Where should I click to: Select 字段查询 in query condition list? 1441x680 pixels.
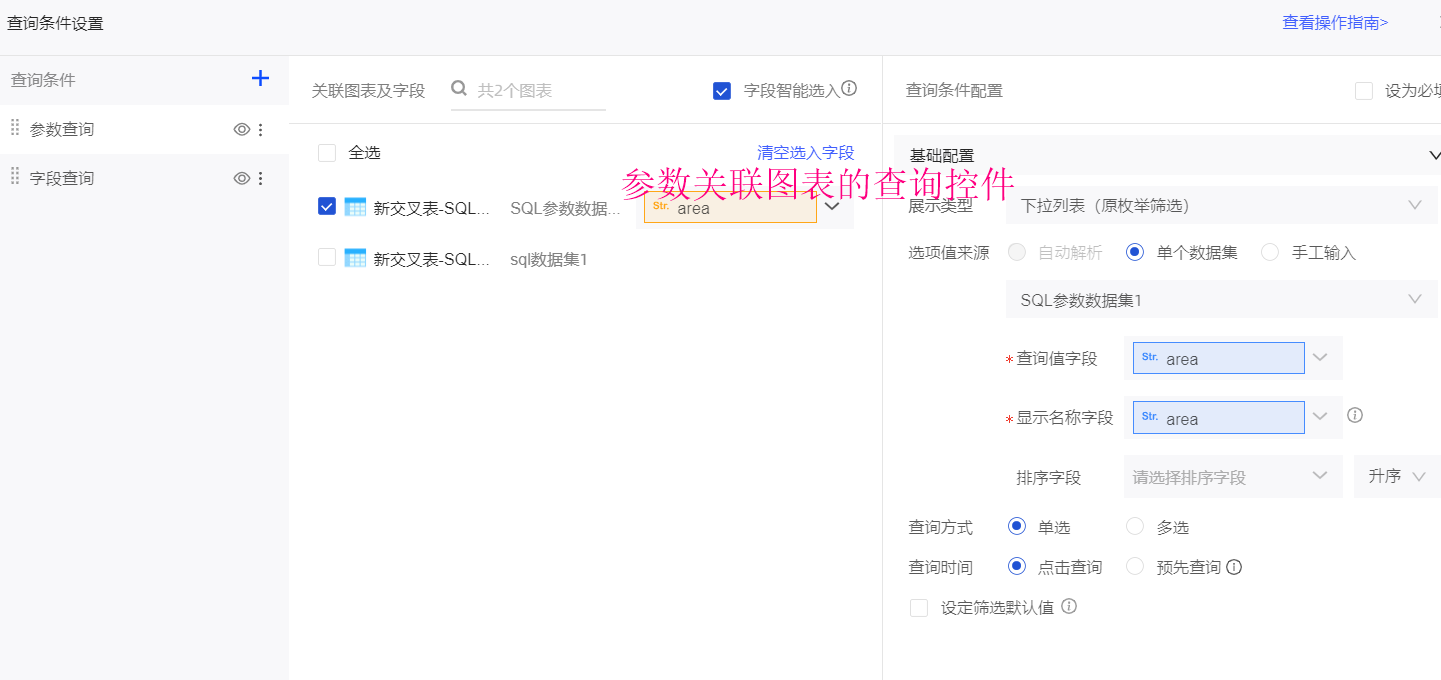pyautogui.click(x=62, y=178)
